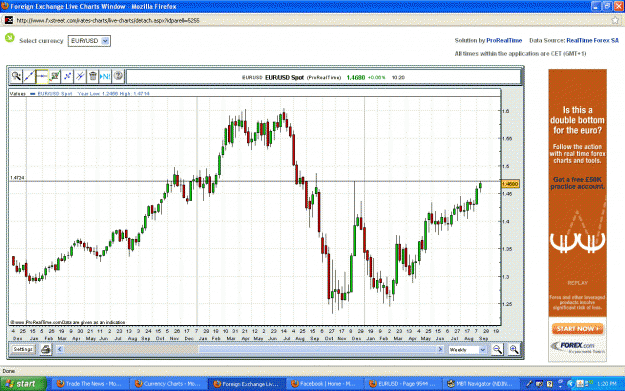Select the magnifier zoom tool in chart toolbar

[x=16, y=76]
